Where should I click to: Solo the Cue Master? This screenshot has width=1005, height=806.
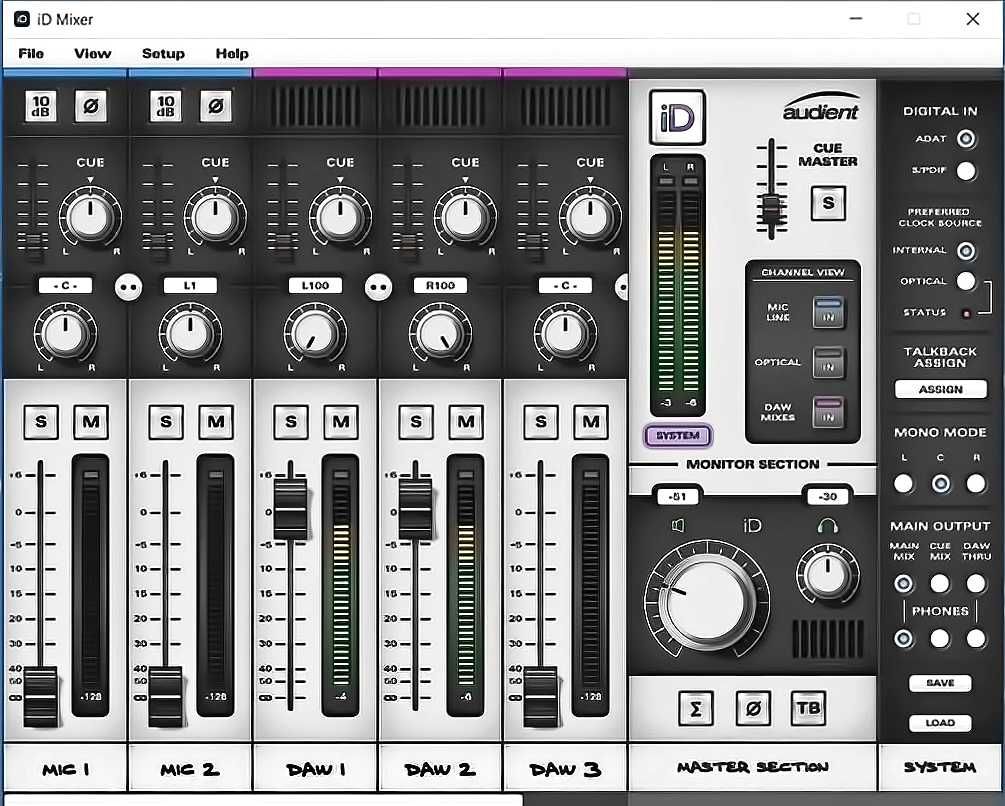828,203
